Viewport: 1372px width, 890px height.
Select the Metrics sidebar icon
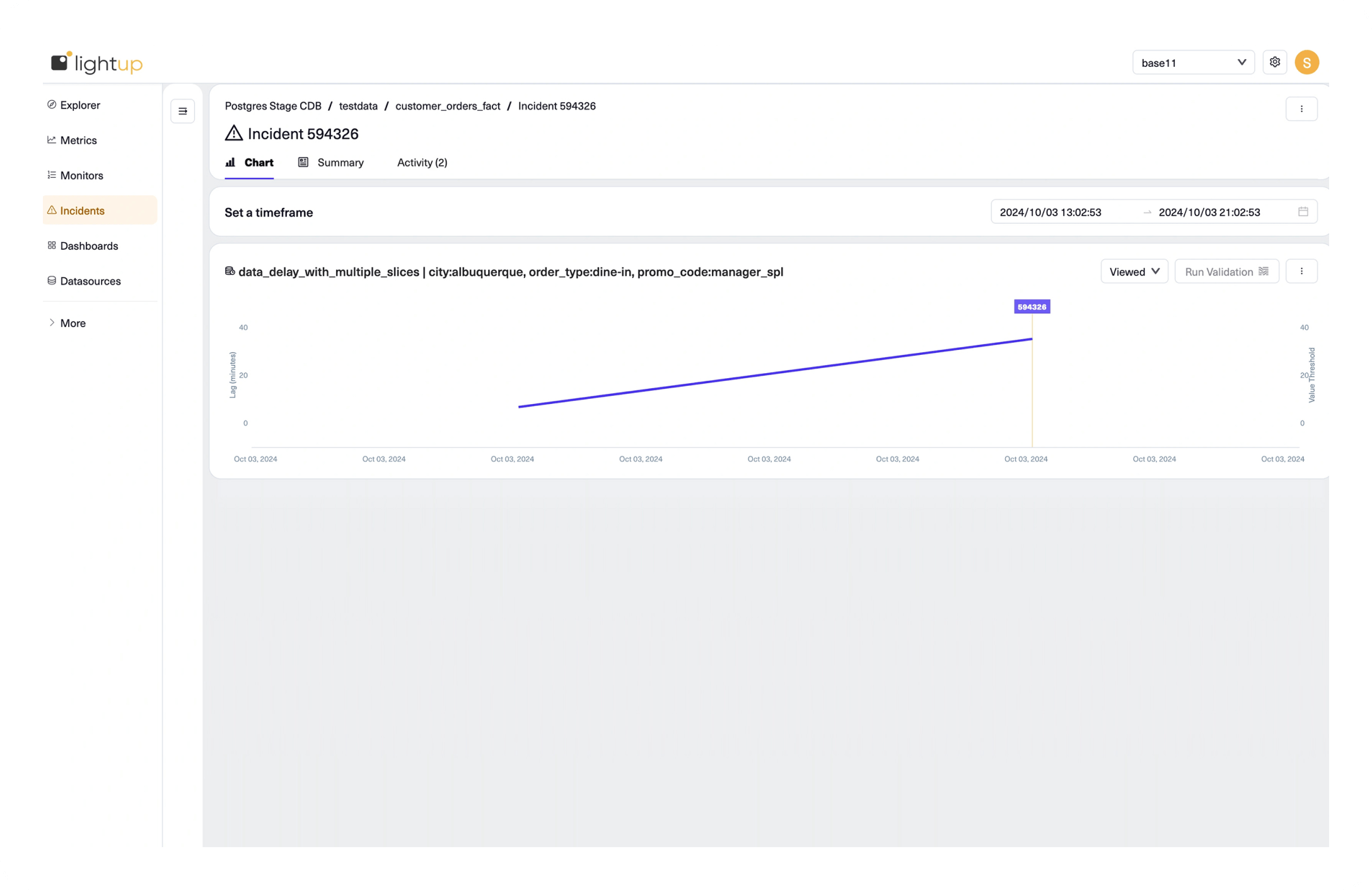coord(52,140)
